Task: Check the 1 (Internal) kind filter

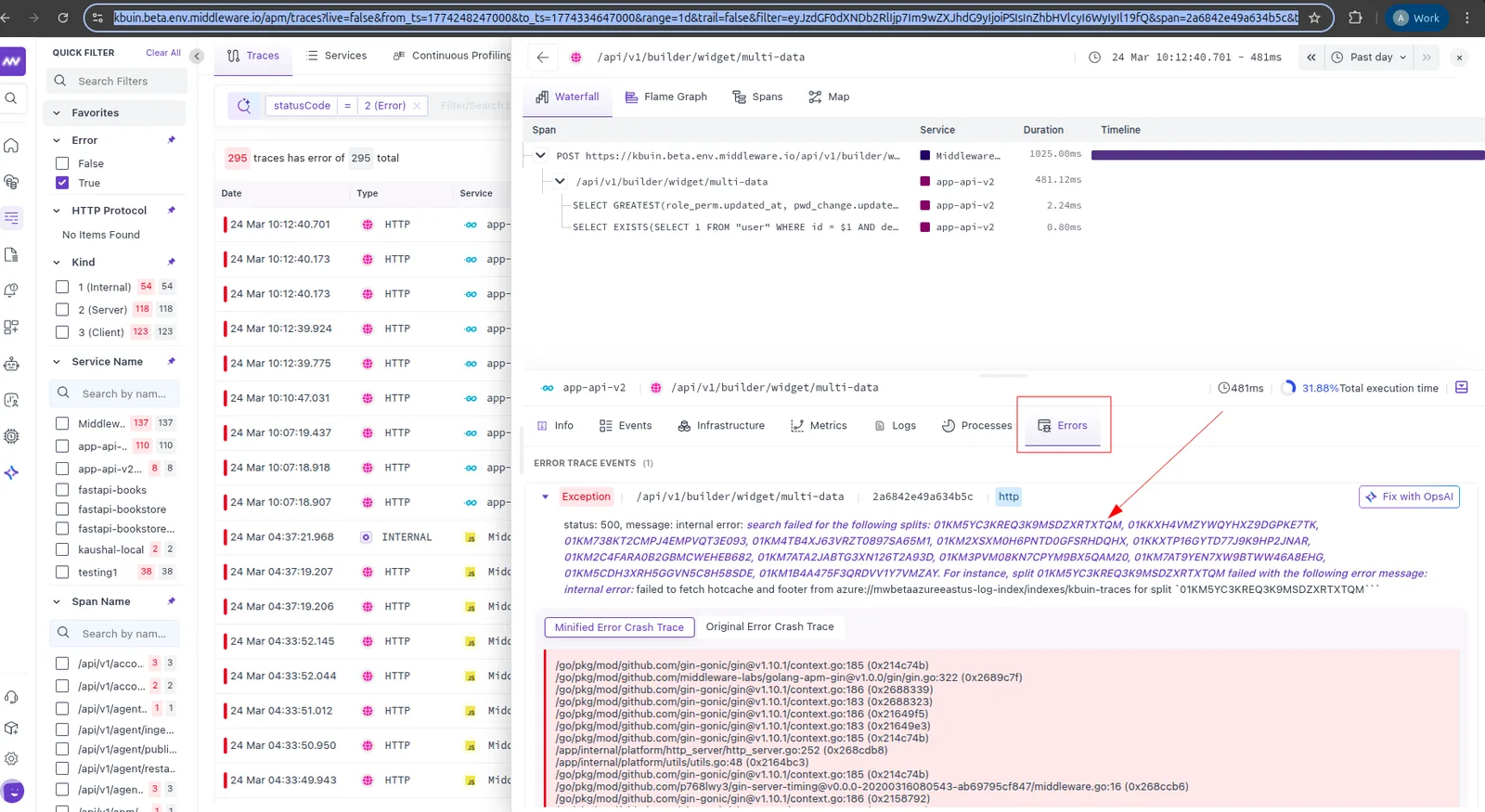Action: tap(62, 287)
